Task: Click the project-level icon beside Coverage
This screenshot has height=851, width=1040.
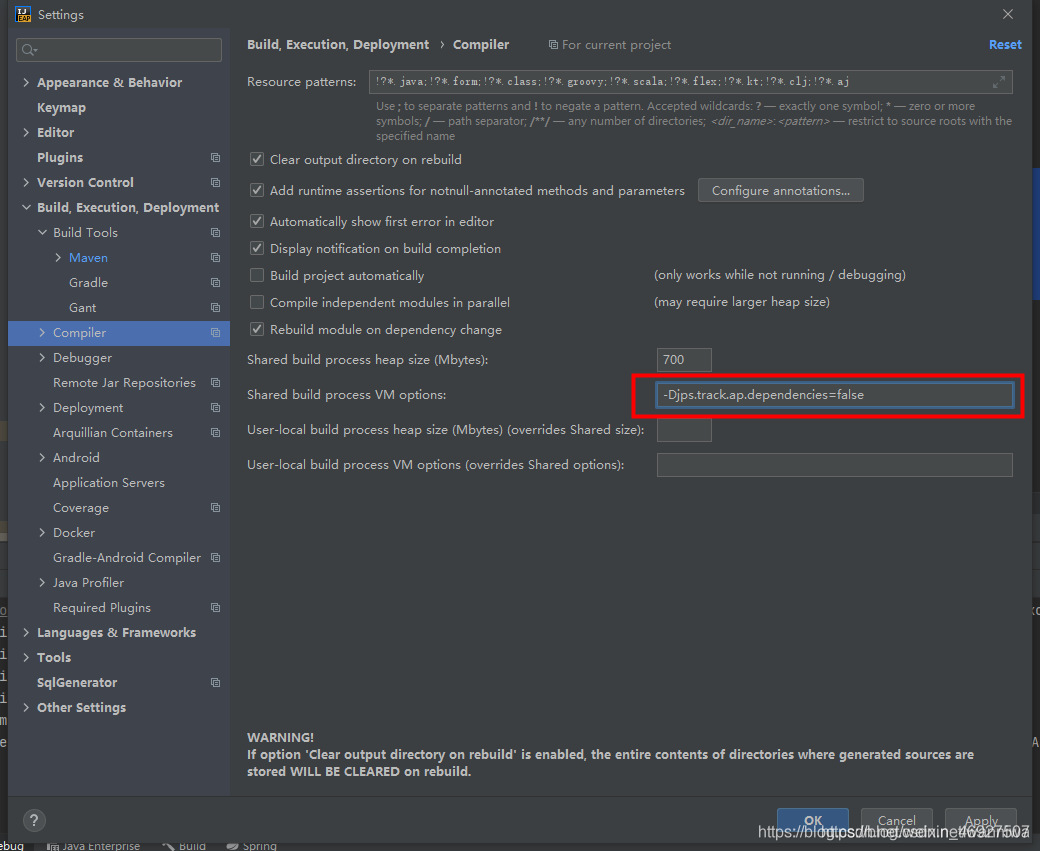Action: (216, 507)
